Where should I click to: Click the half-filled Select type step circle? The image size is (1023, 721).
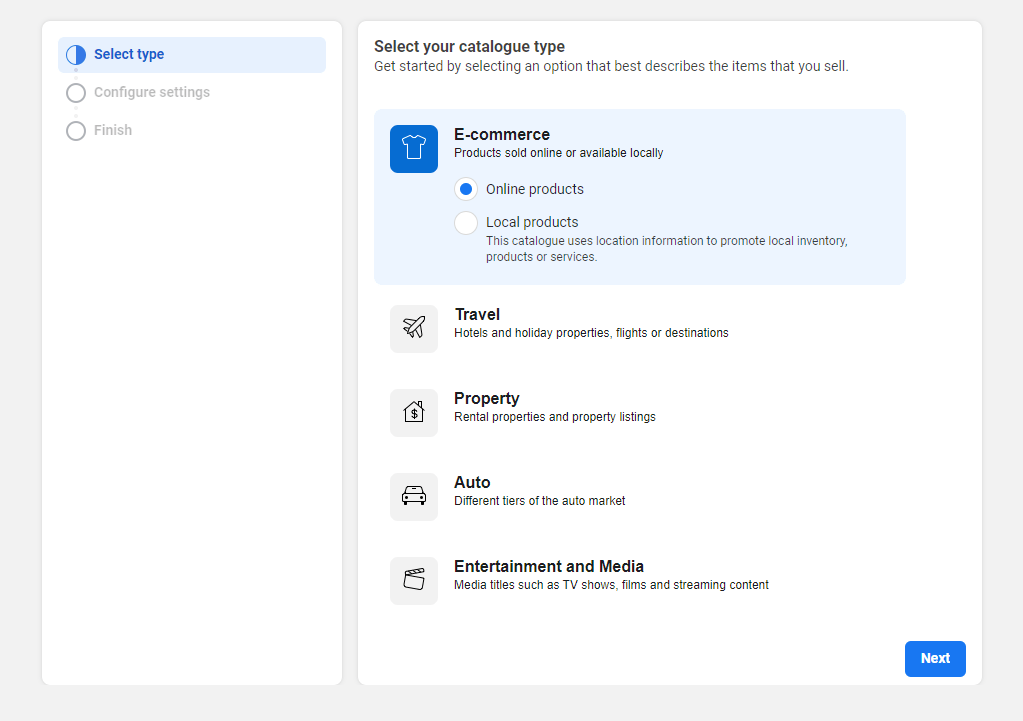(76, 55)
